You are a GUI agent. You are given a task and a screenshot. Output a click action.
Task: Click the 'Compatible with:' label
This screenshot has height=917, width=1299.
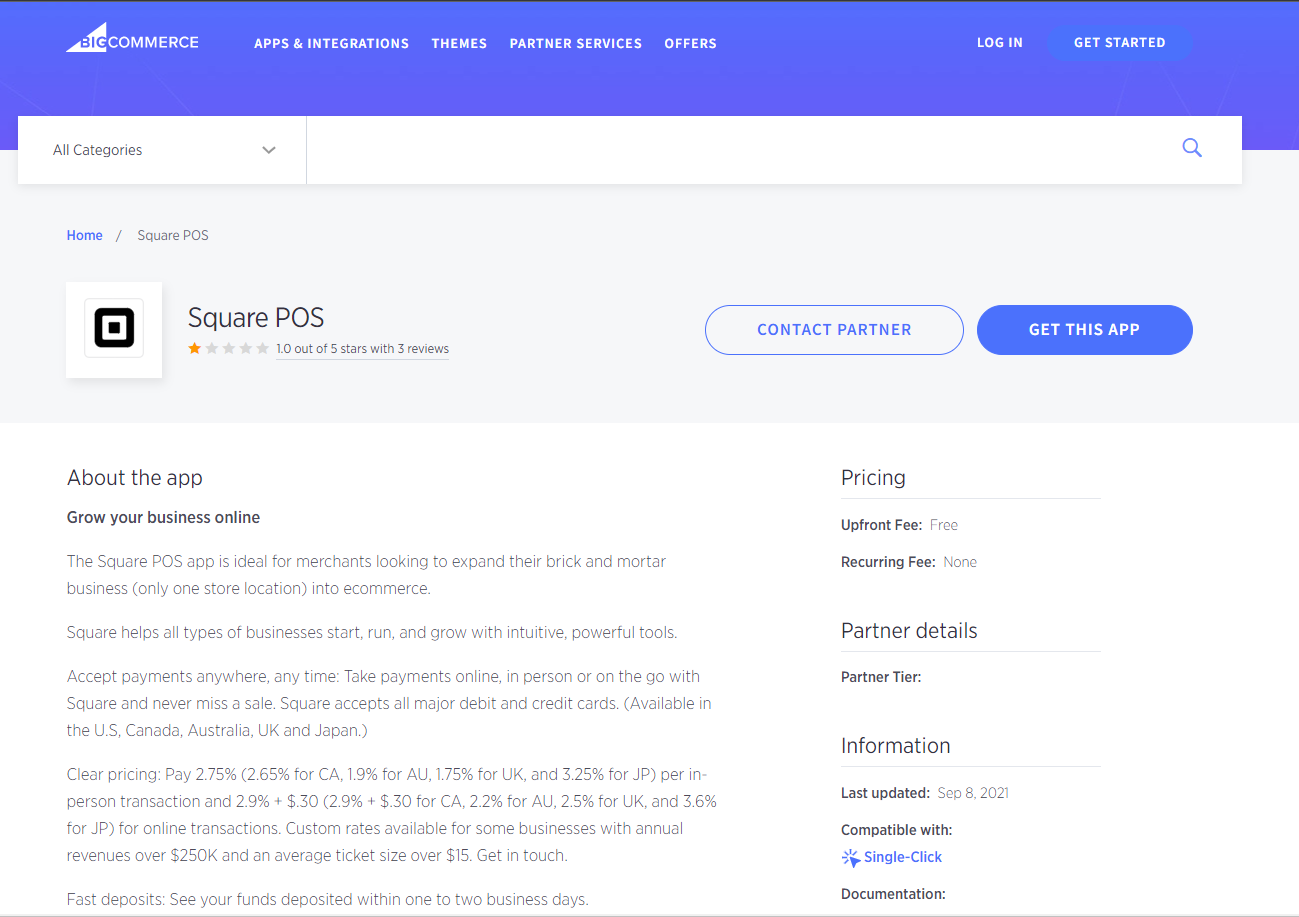click(x=896, y=830)
